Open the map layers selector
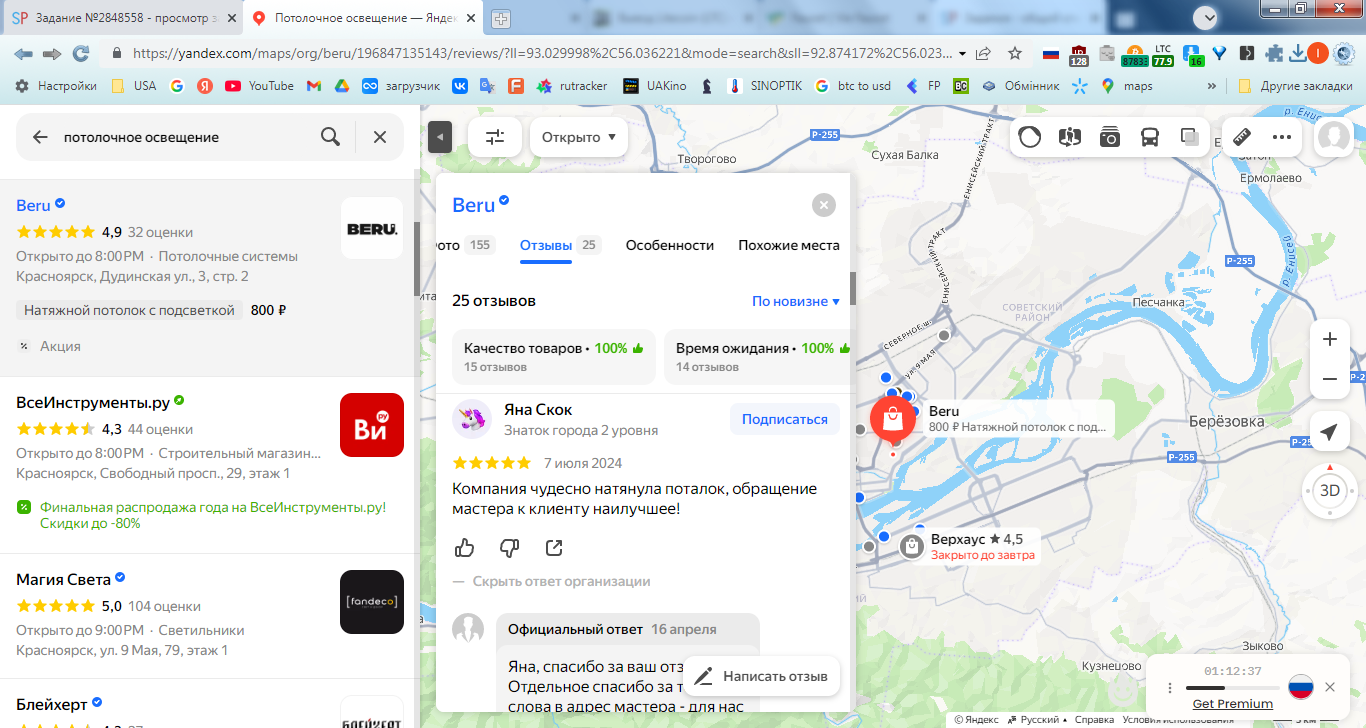 click(x=1190, y=137)
